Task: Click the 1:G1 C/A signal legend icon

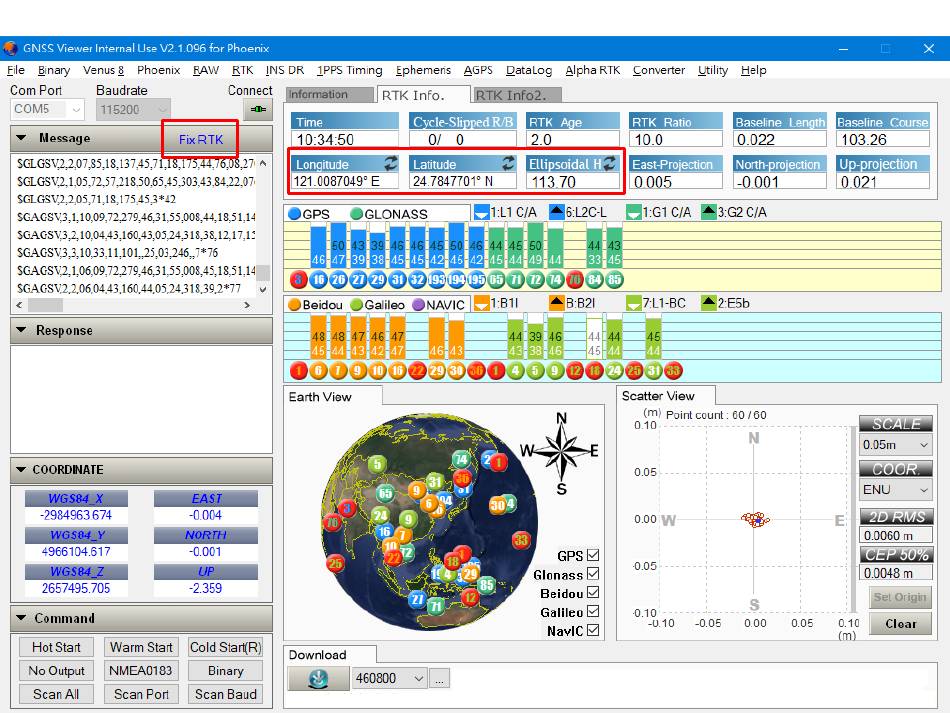Action: pos(633,212)
